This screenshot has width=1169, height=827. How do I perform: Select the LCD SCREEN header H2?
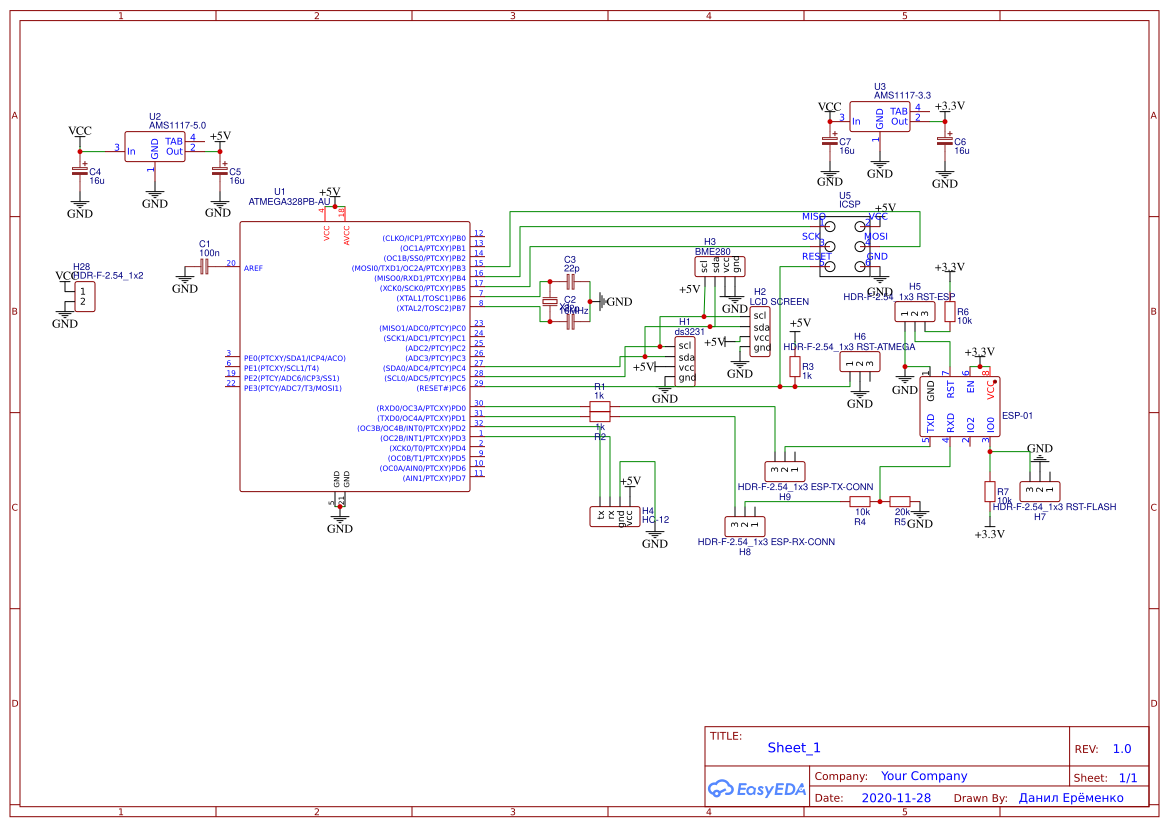click(761, 331)
